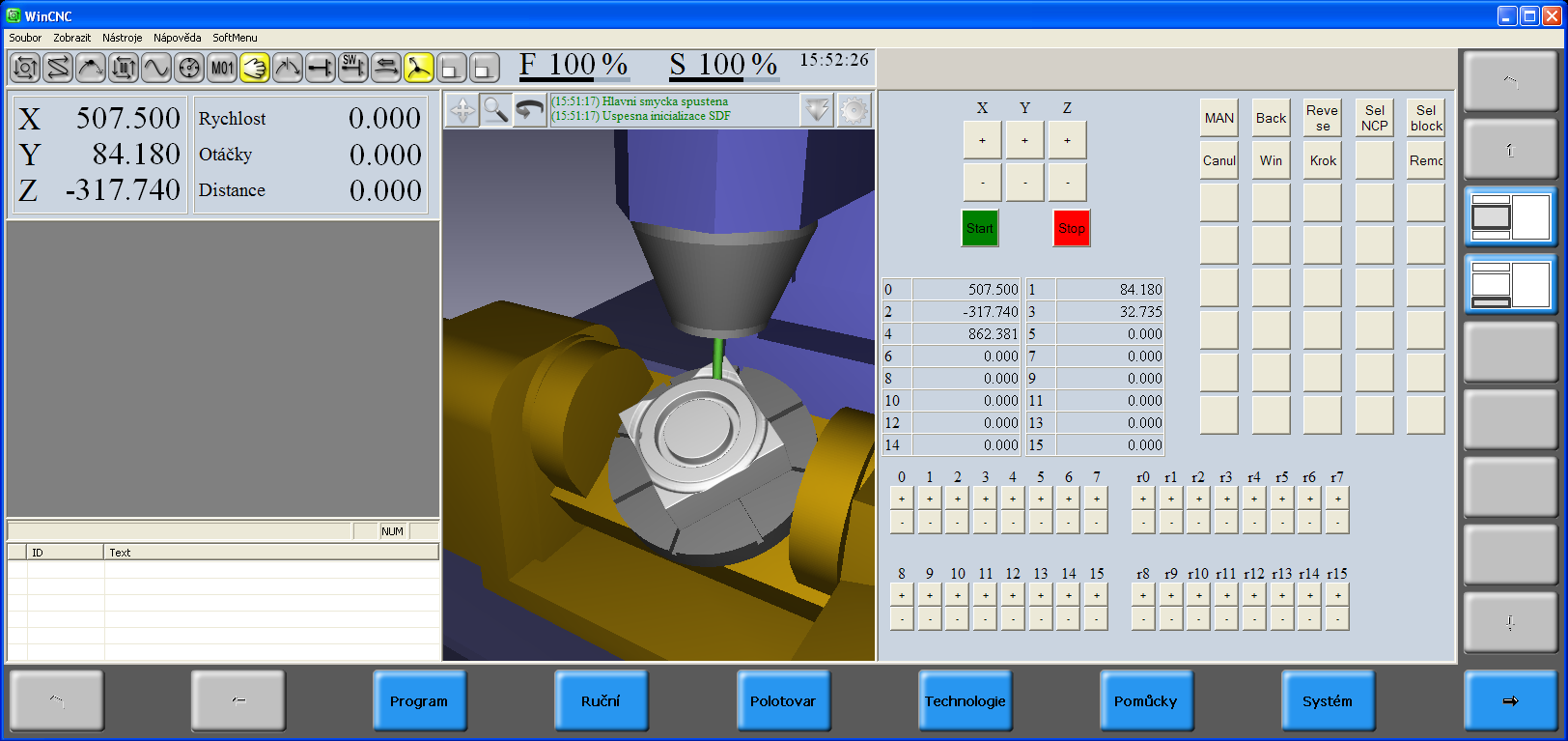Toggle the yellow hand manual mode icon
Image resolution: width=1568 pixels, height=741 pixels.
pos(255,68)
